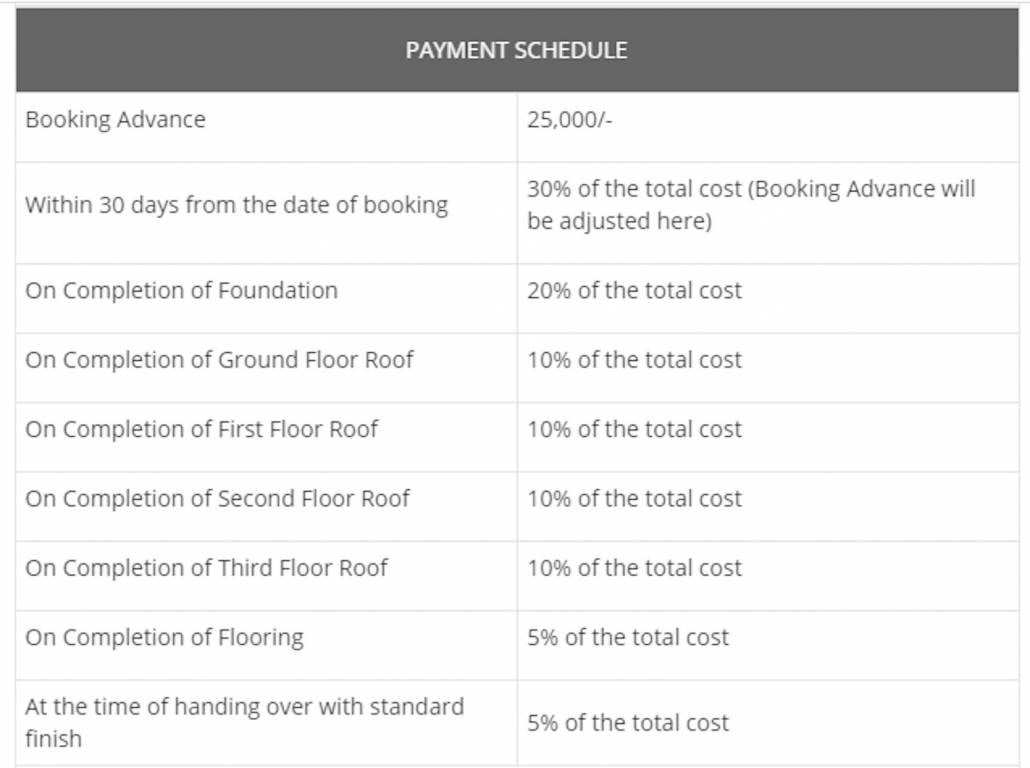Click the 10% cost cell for Second Floor Roof
The image size is (1030, 768).
pos(634,499)
